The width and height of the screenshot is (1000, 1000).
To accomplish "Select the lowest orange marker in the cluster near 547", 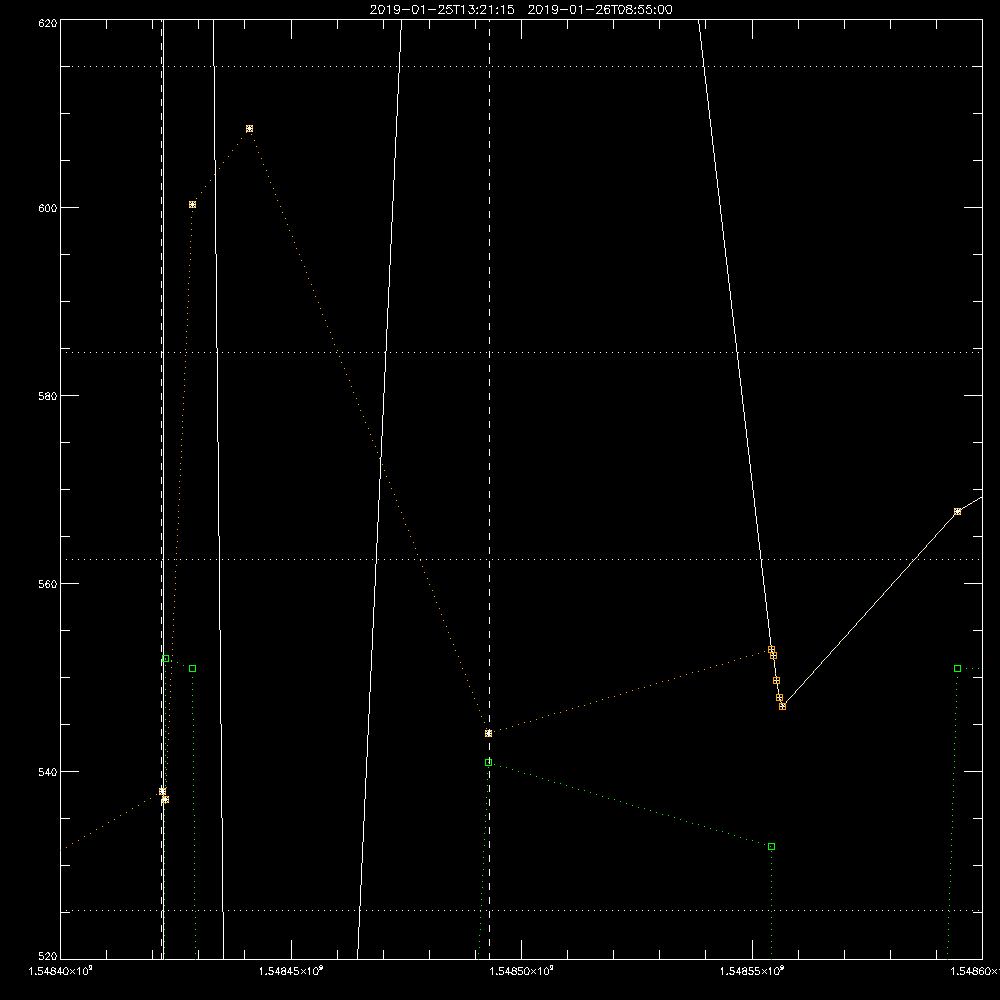I will [783, 706].
